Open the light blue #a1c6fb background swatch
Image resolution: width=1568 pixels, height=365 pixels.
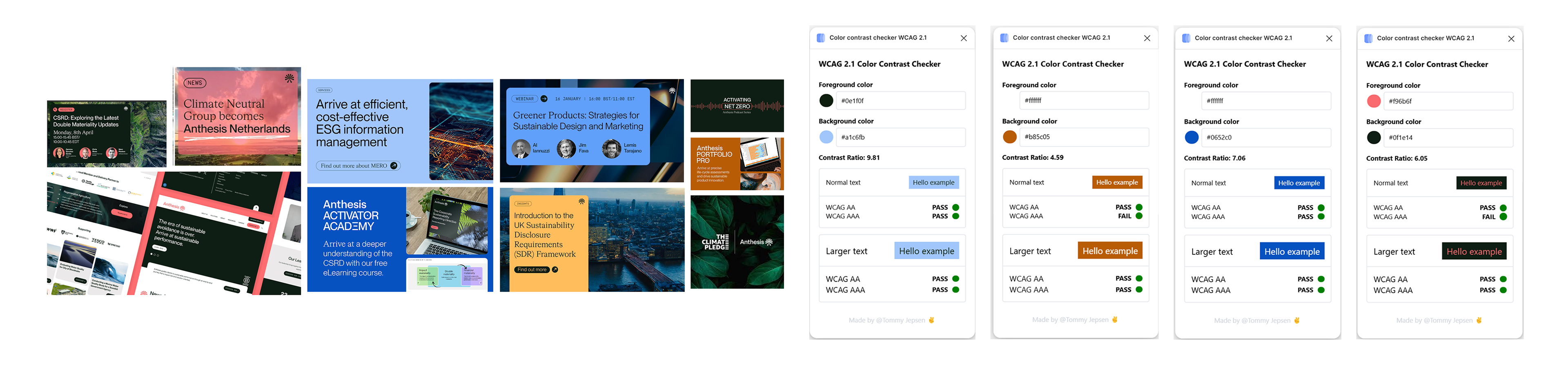coord(826,137)
